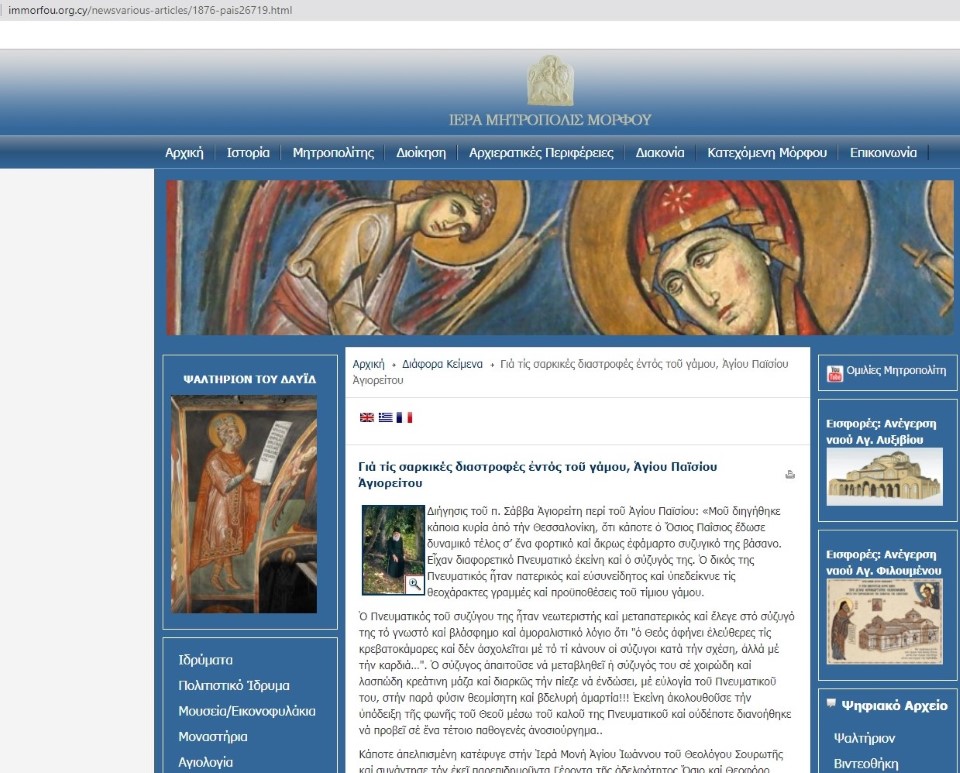Open the Διακονία menu
The width and height of the screenshot is (960, 773).
[660, 152]
